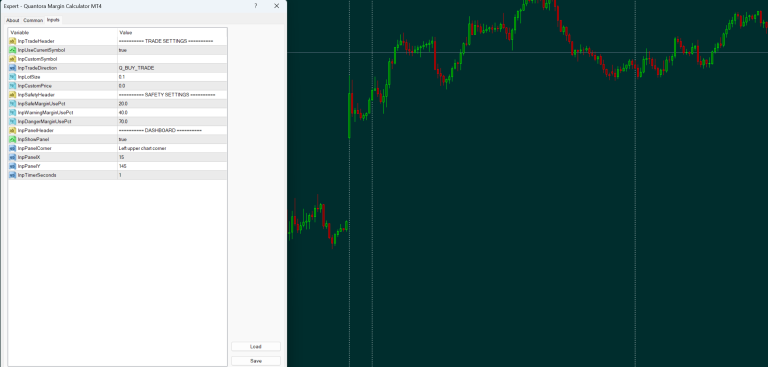Click the Save button
Image resolution: width=768 pixels, height=367 pixels.
click(256, 361)
